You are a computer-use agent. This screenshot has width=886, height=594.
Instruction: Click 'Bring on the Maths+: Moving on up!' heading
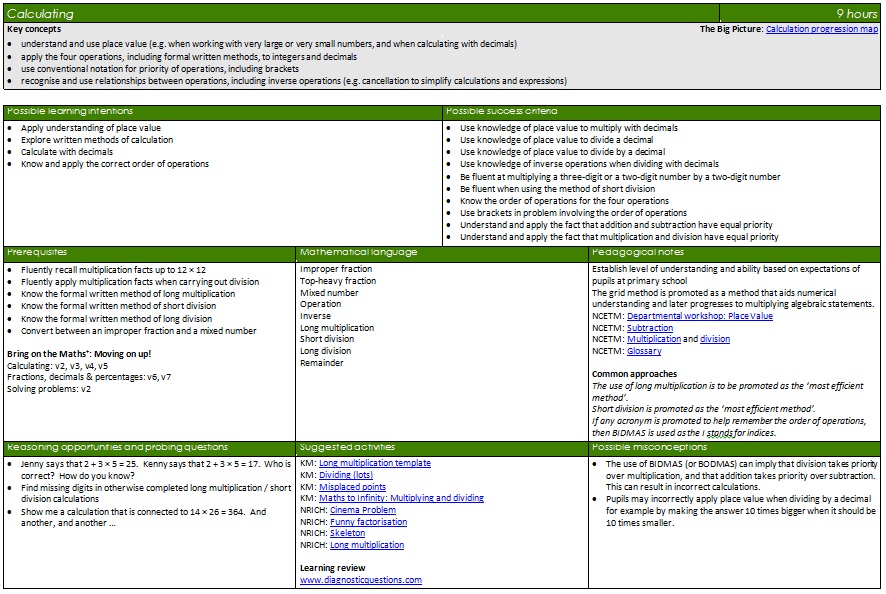tap(79, 354)
